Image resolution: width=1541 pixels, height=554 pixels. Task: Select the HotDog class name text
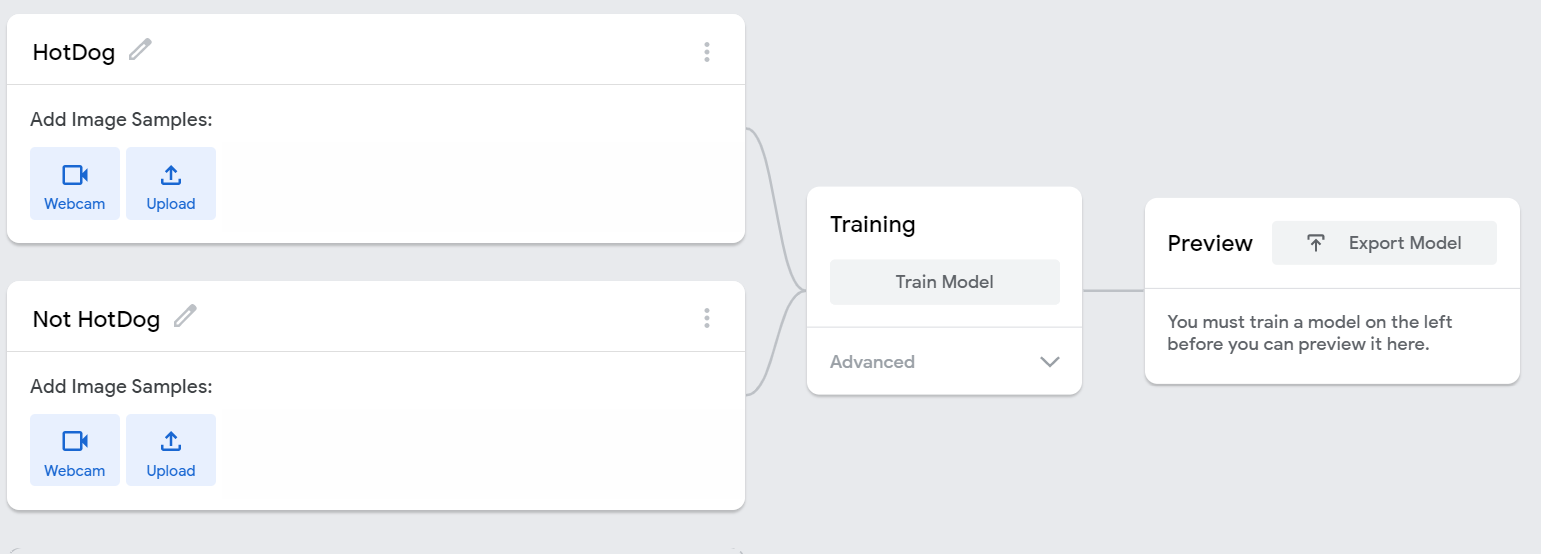pos(74,52)
